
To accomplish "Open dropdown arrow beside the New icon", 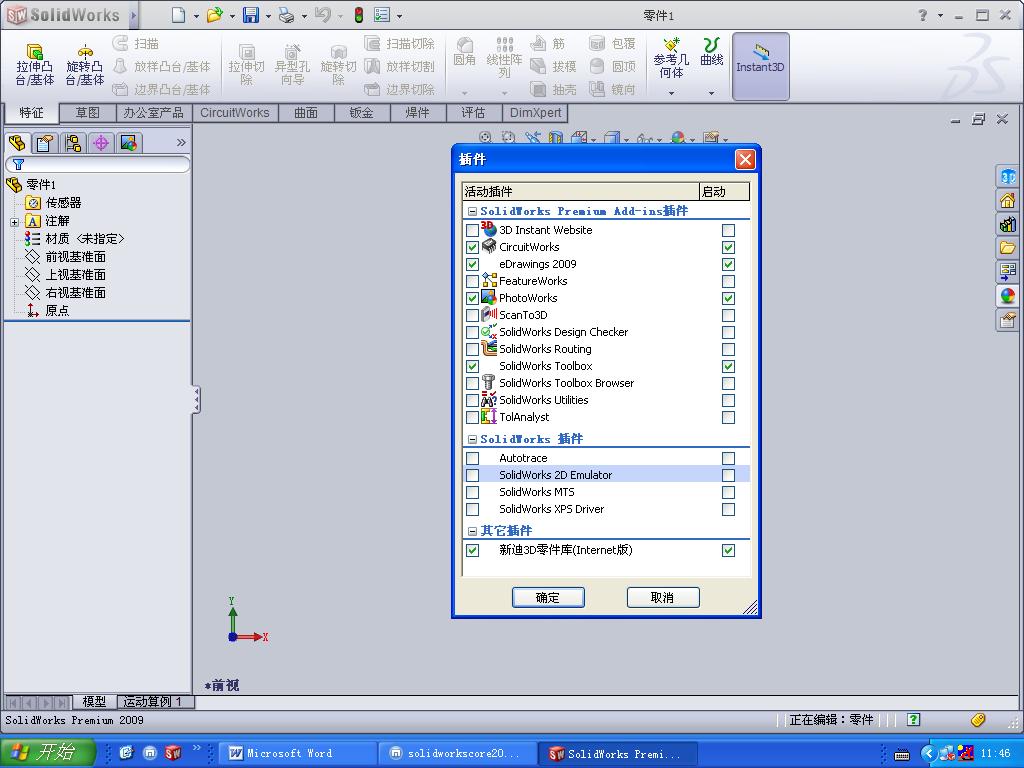I will [196, 16].
